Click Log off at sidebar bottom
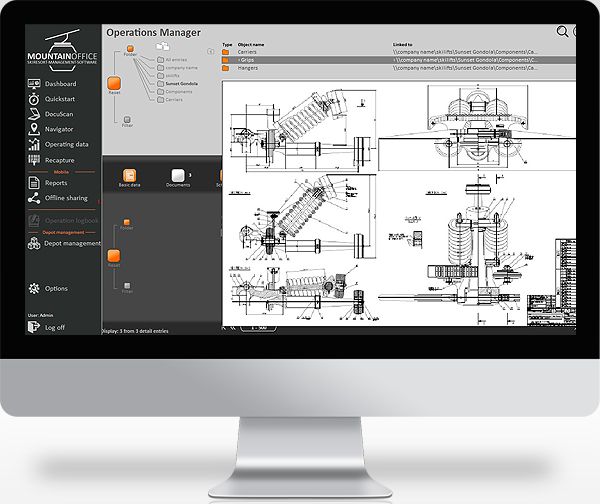 (x=54, y=327)
